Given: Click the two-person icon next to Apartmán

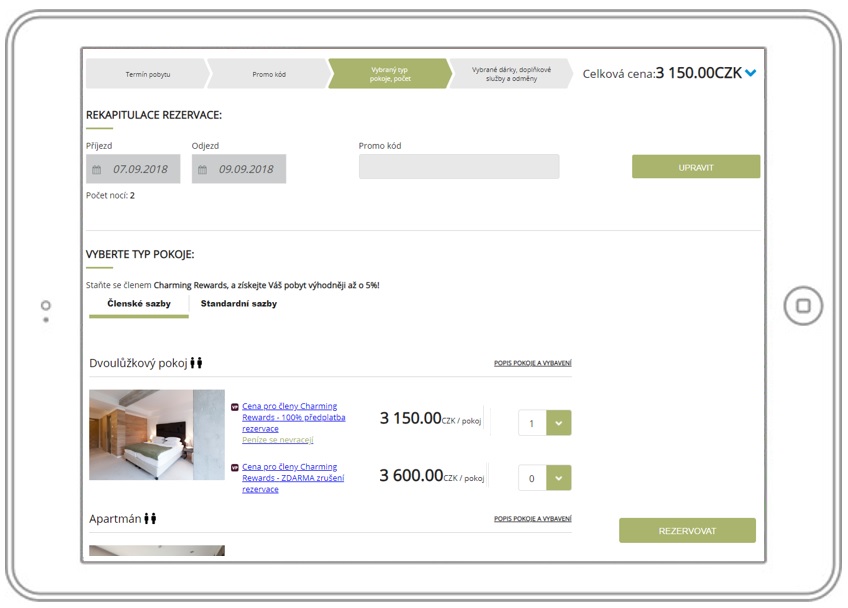Looking at the screenshot, I should click(151, 519).
